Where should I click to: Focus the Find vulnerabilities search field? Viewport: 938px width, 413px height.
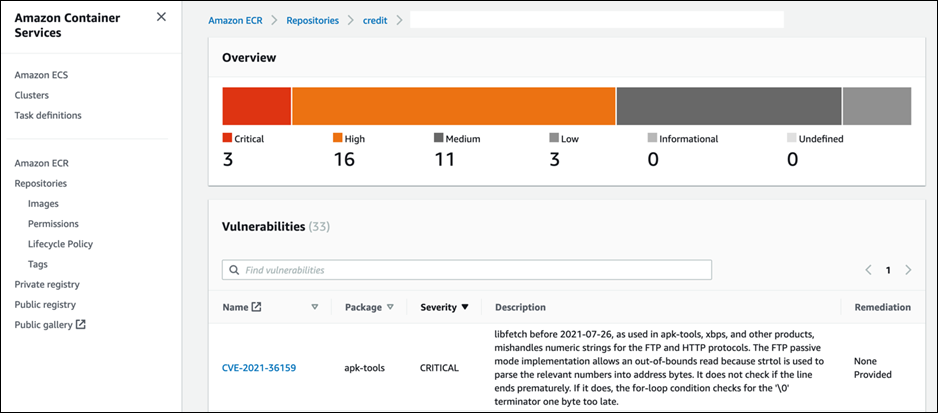467,270
